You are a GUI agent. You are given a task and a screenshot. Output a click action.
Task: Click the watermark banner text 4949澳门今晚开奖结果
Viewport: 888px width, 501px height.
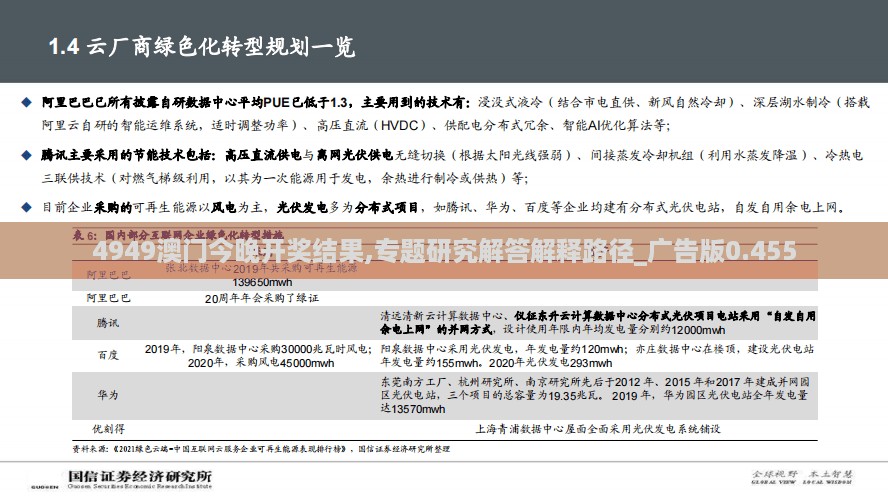coord(442,250)
